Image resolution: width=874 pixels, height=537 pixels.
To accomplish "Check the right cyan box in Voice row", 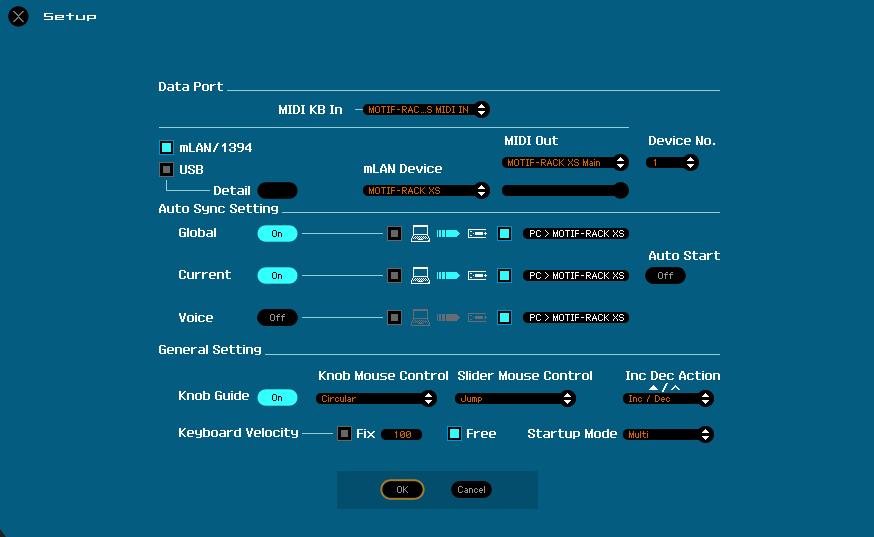I will (x=504, y=318).
